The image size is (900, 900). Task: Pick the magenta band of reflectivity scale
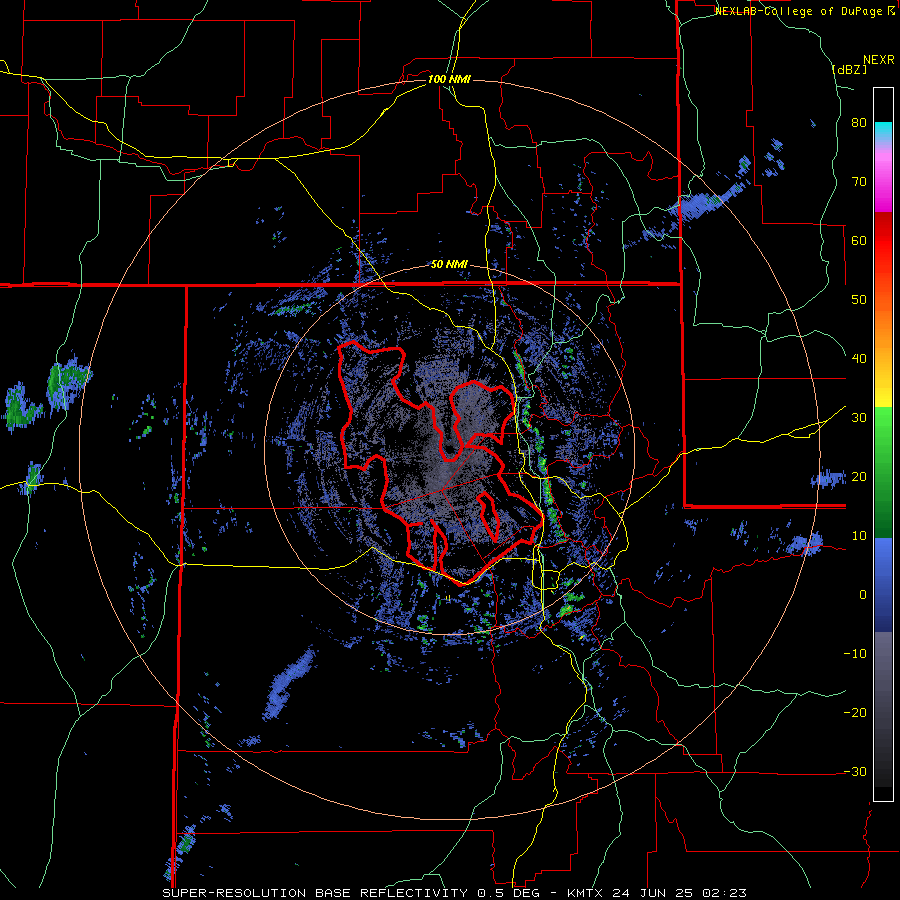click(x=883, y=184)
